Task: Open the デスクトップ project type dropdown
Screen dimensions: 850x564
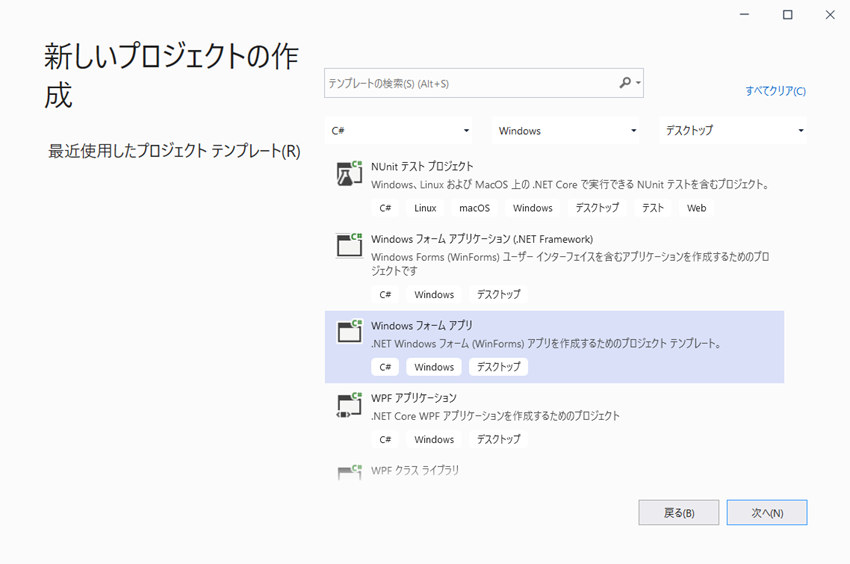Action: [x=734, y=131]
